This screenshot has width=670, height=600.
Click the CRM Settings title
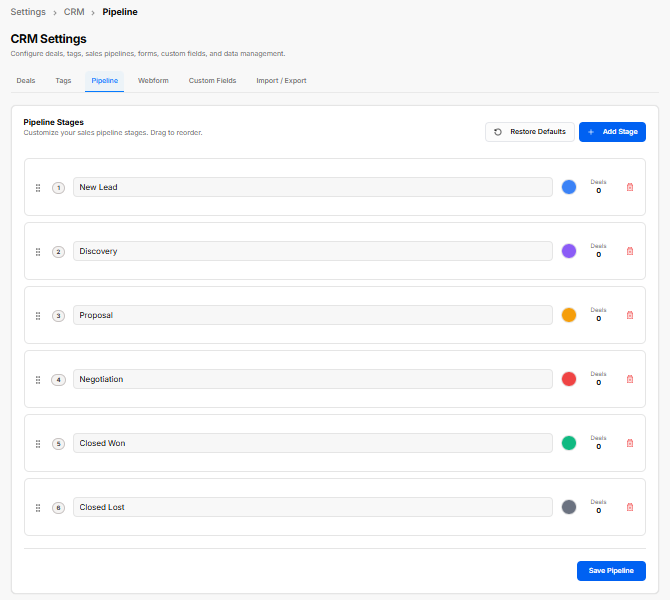coord(49,39)
